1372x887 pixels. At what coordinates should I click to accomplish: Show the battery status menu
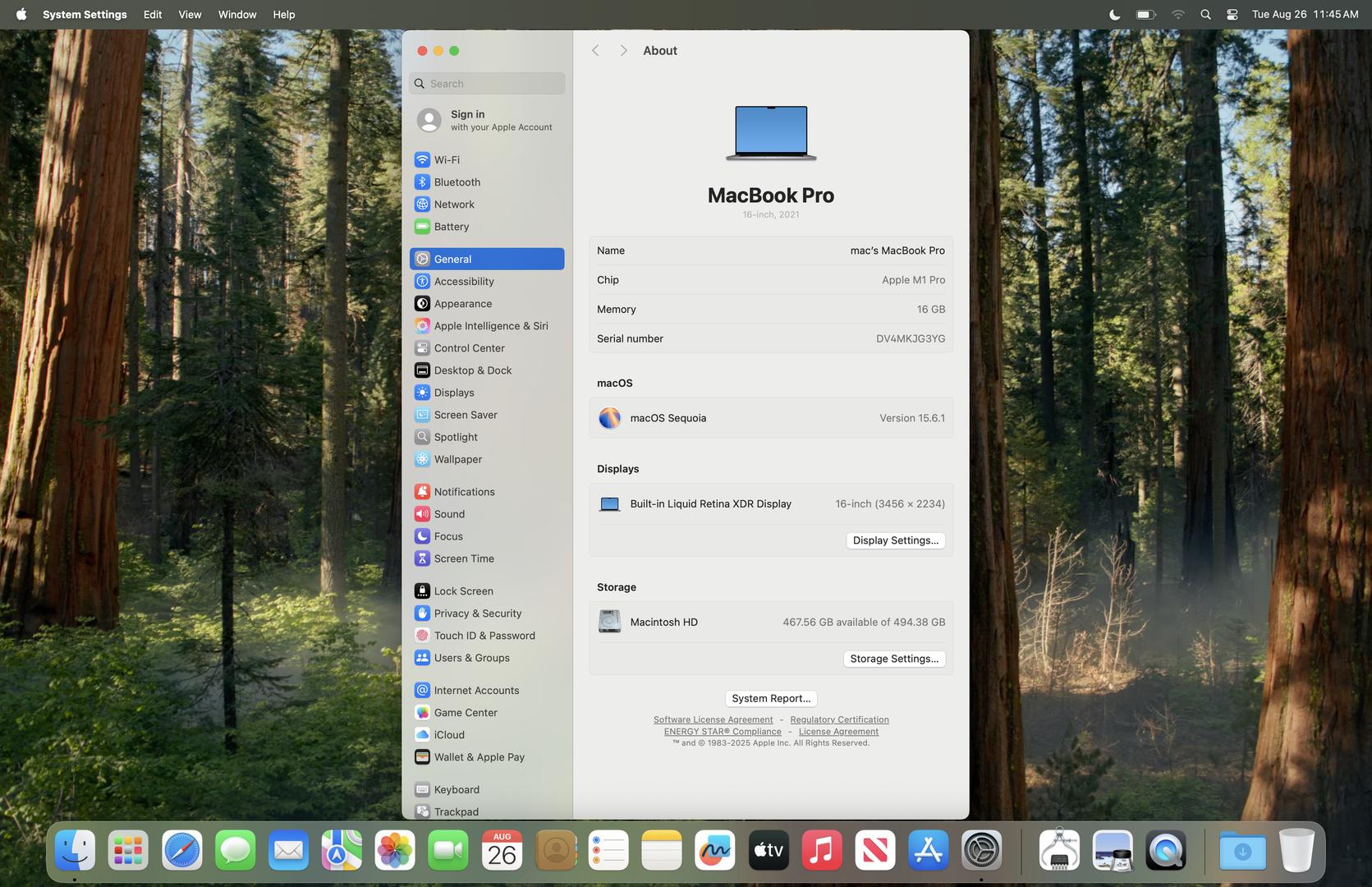[x=1146, y=14]
